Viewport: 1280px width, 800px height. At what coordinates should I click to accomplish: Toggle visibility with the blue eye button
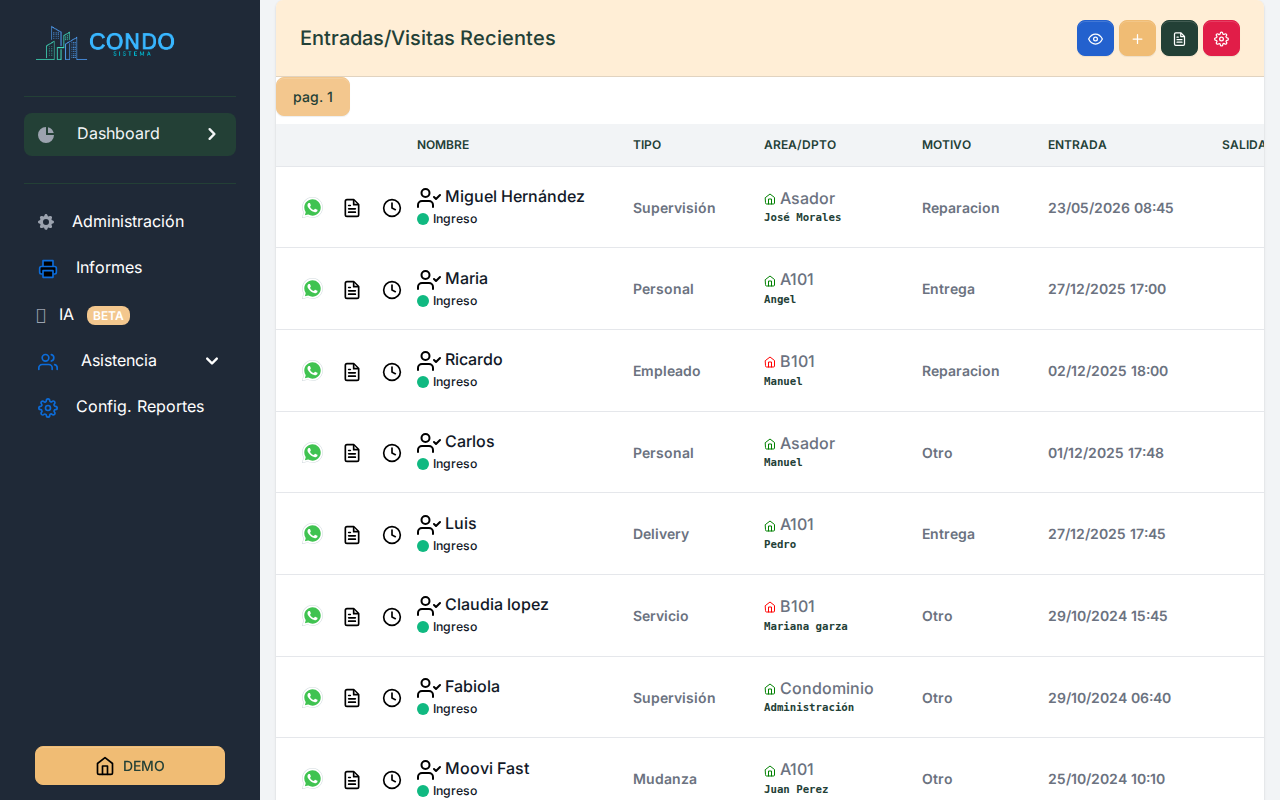click(1095, 38)
